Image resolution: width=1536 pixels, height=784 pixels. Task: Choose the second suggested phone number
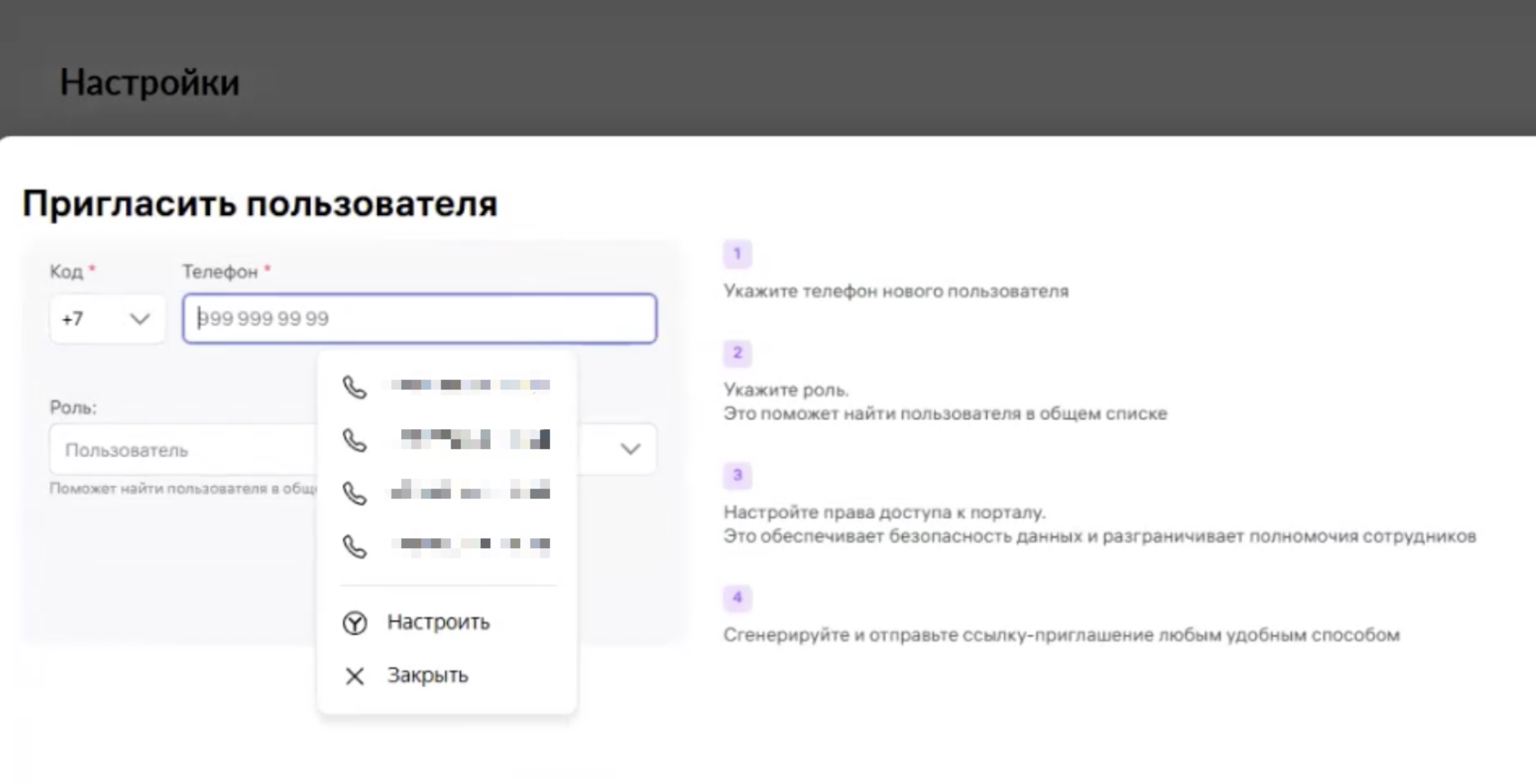coord(448,440)
